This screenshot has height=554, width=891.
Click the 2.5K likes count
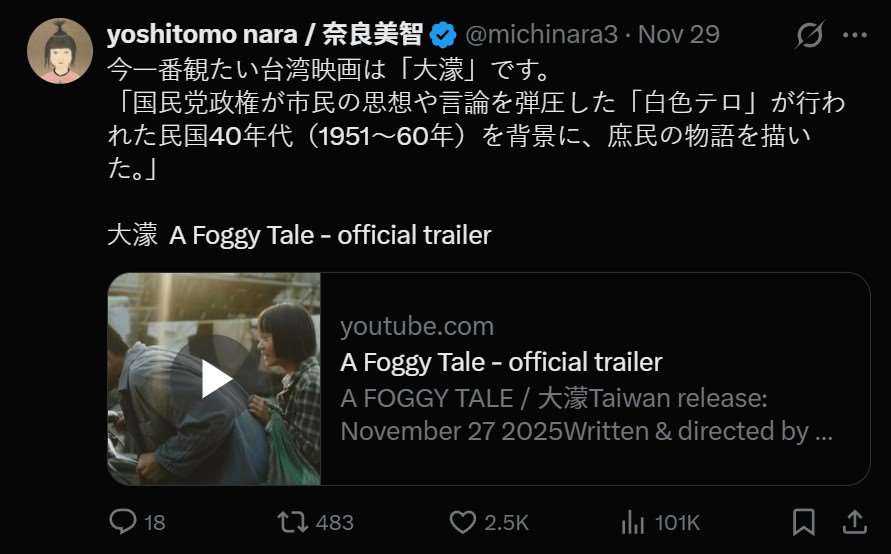coord(507,522)
